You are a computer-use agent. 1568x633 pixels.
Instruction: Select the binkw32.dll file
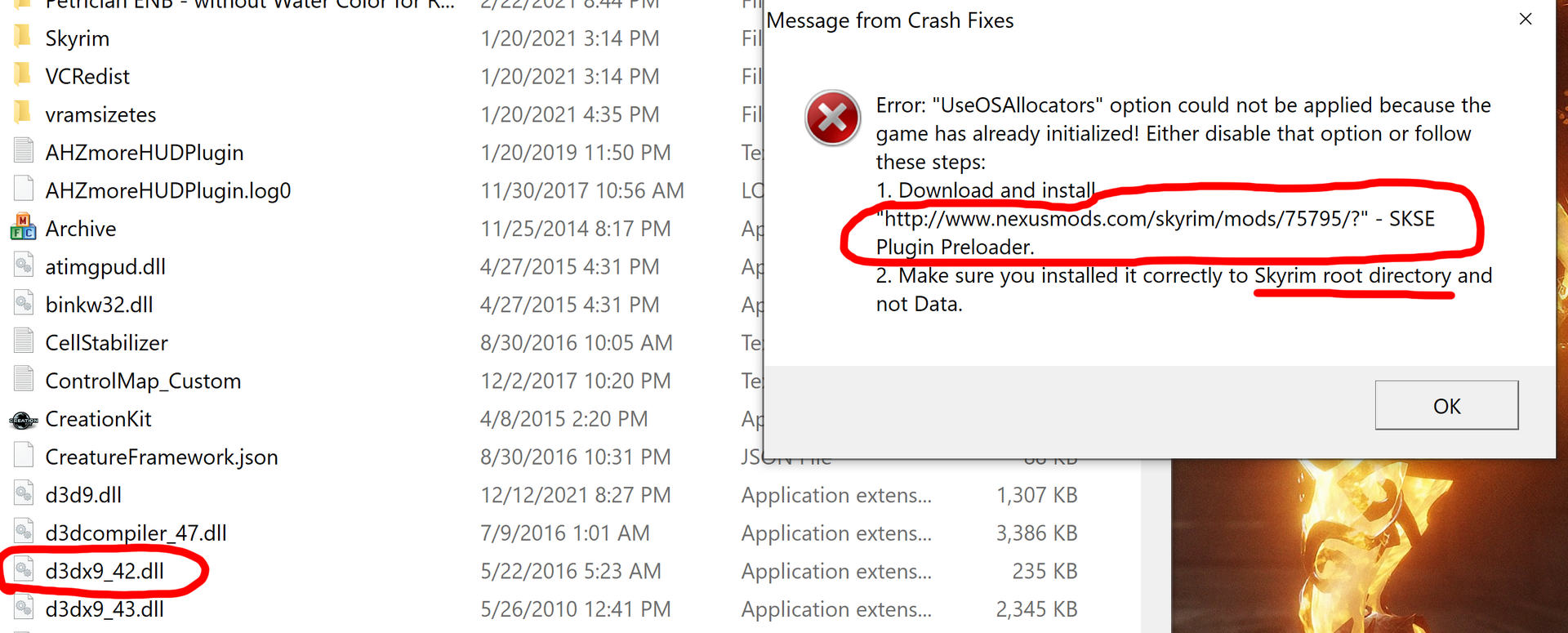(x=99, y=305)
